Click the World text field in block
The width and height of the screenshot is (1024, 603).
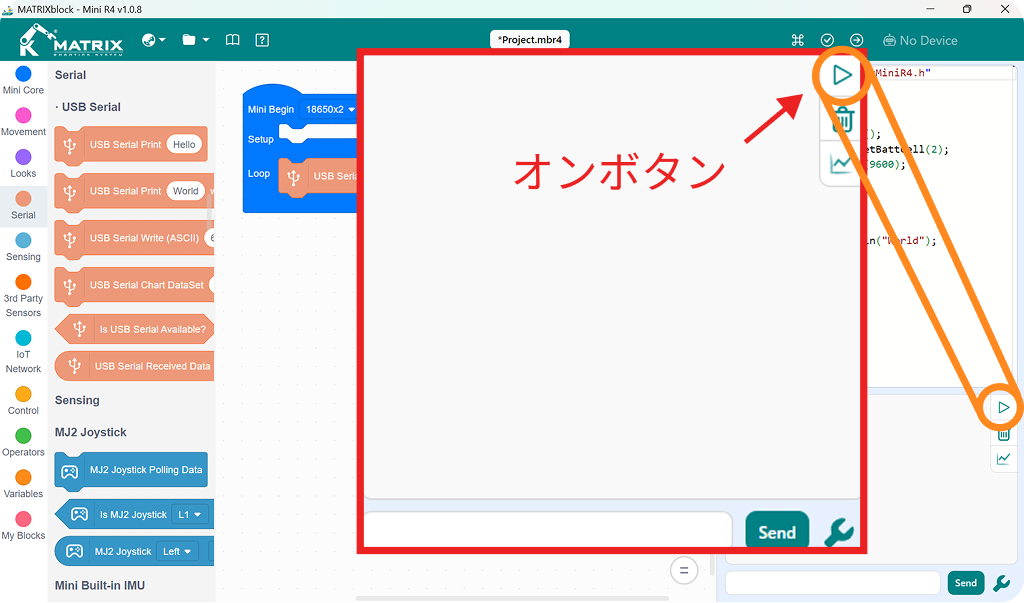pos(185,191)
